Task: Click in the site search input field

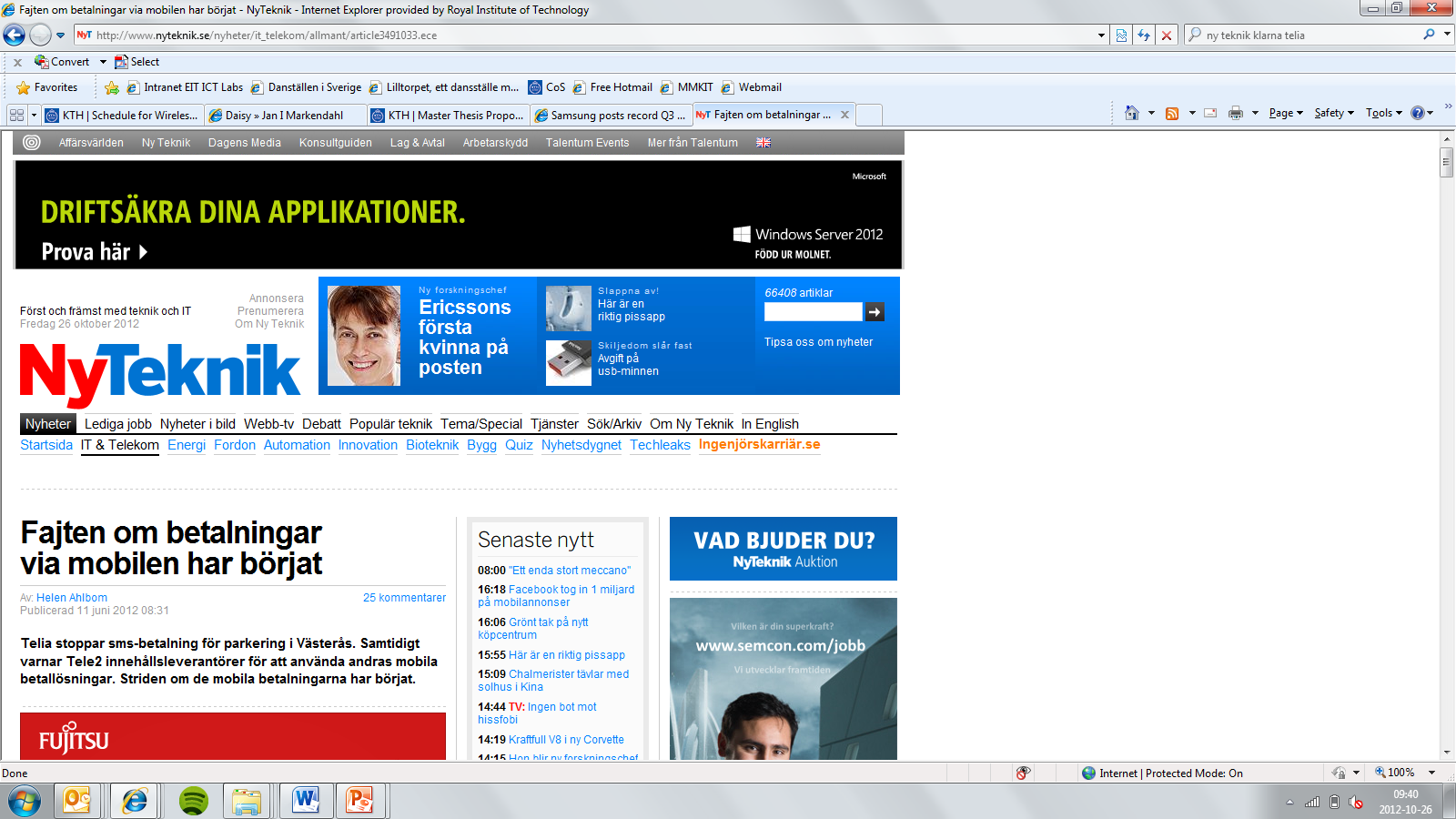Action: coord(813,312)
